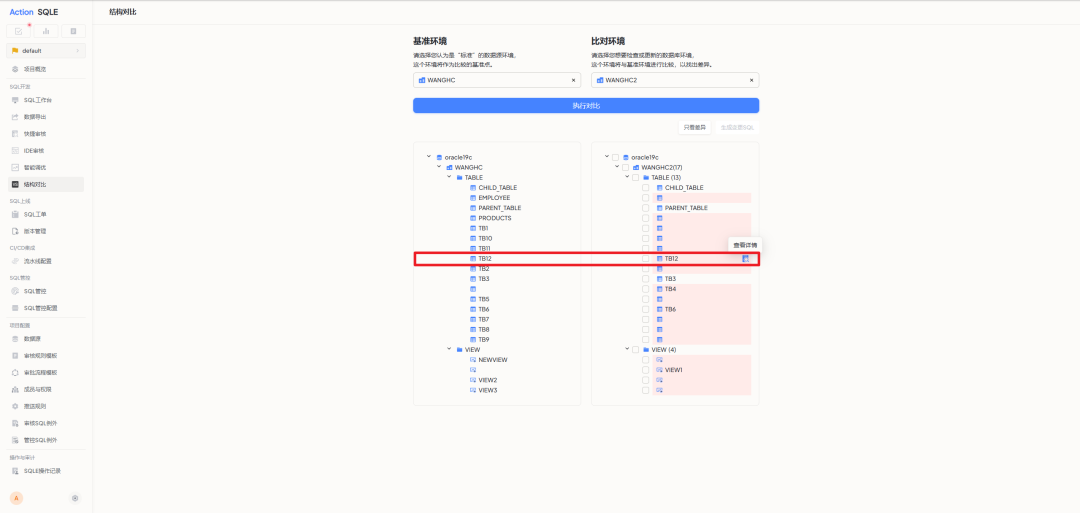Click the document icon at sidebar top
The width and height of the screenshot is (1080, 513).
(x=74, y=31)
